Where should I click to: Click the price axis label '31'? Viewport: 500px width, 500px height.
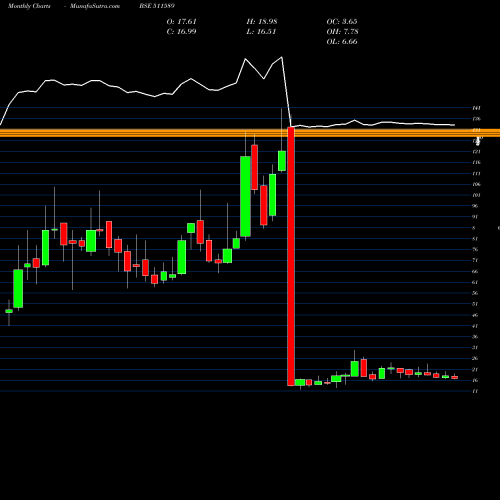pos(475,347)
